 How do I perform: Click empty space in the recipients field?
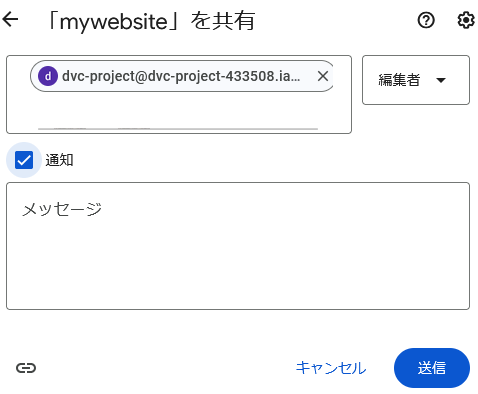(x=179, y=110)
